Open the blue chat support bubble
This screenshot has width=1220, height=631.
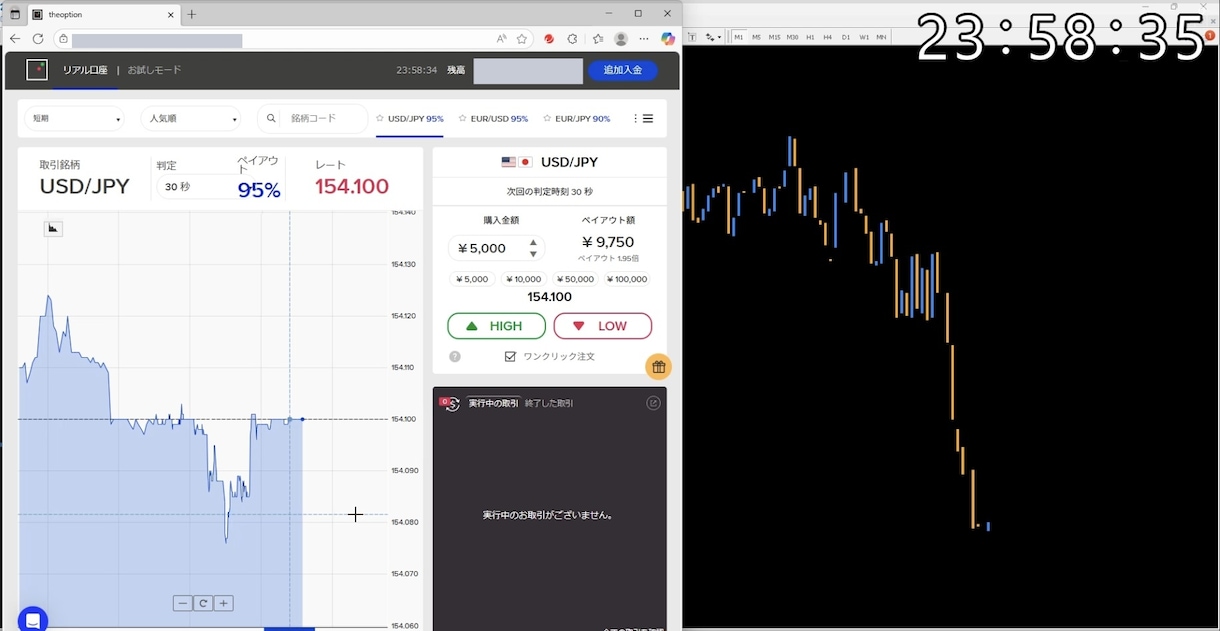pyautogui.click(x=32, y=620)
